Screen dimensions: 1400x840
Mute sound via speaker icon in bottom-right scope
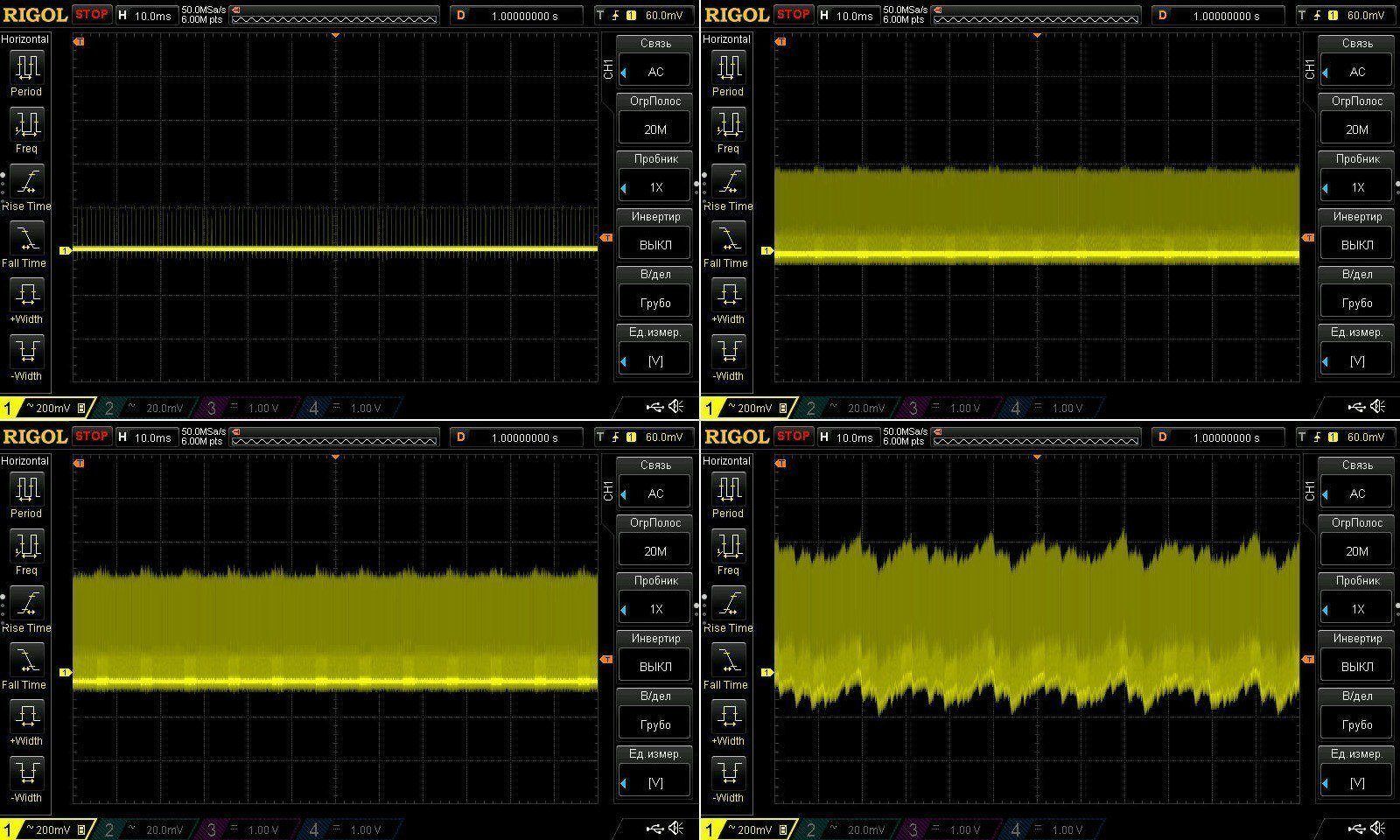[x=1378, y=829]
